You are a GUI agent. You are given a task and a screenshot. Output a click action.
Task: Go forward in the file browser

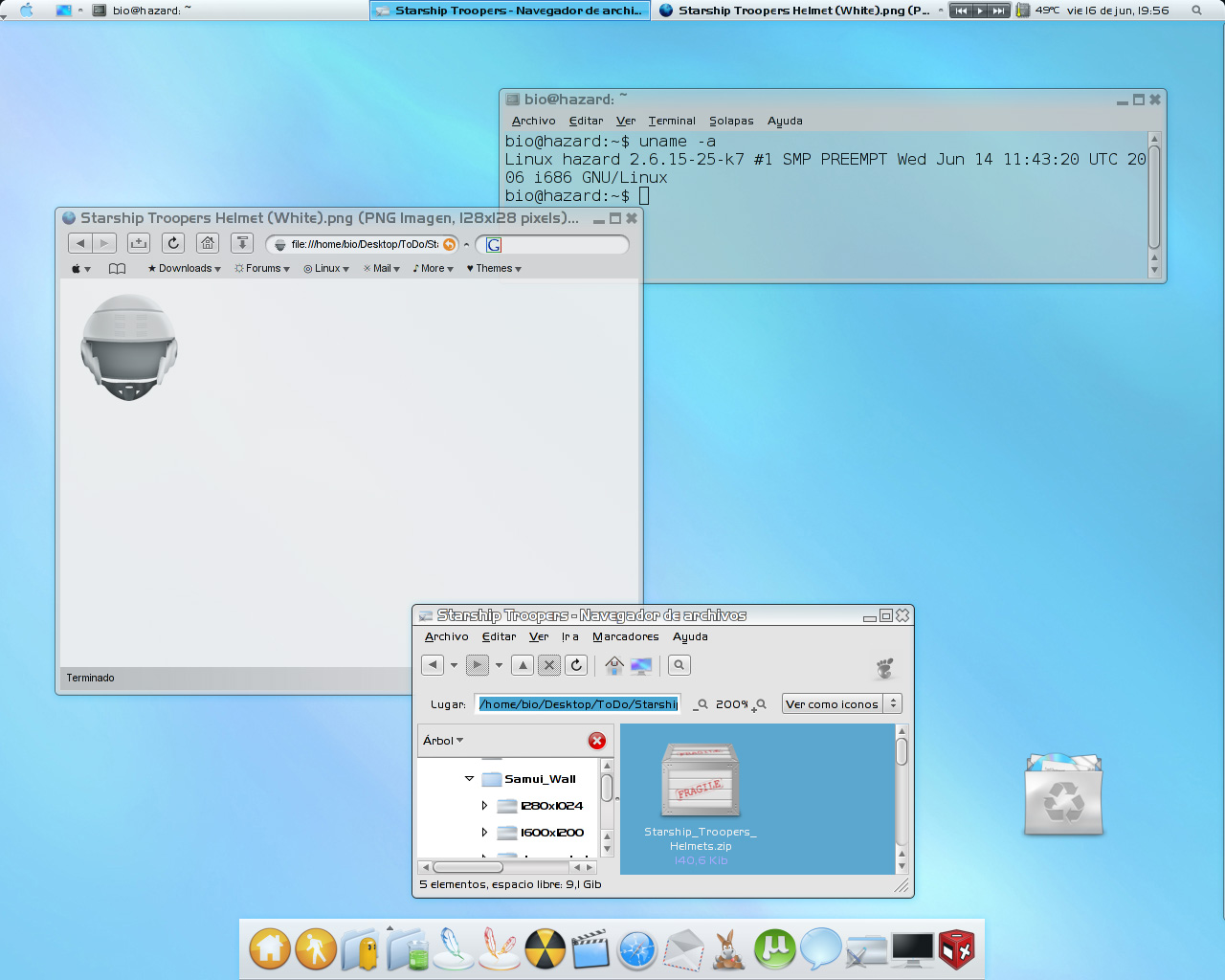(x=478, y=664)
